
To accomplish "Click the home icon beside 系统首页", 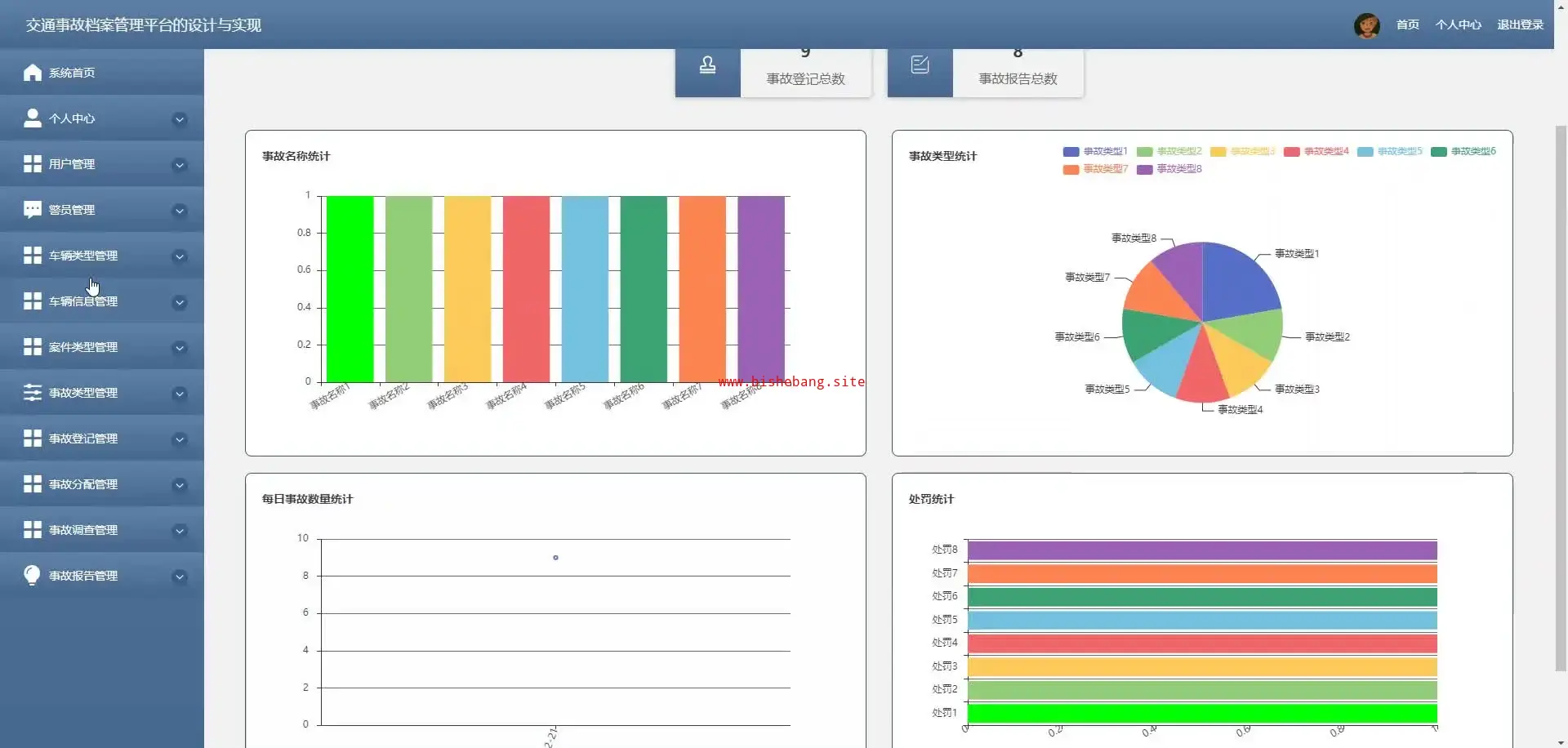I will click(x=32, y=73).
